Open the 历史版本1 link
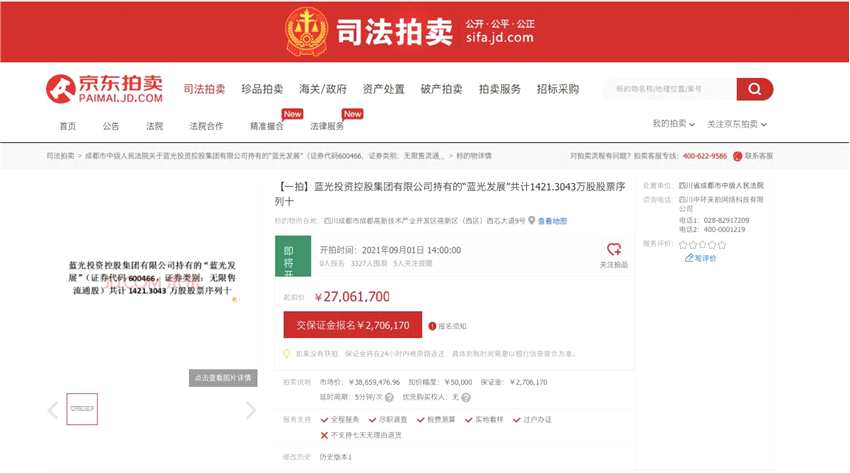This screenshot has width=850, height=473. point(336,457)
